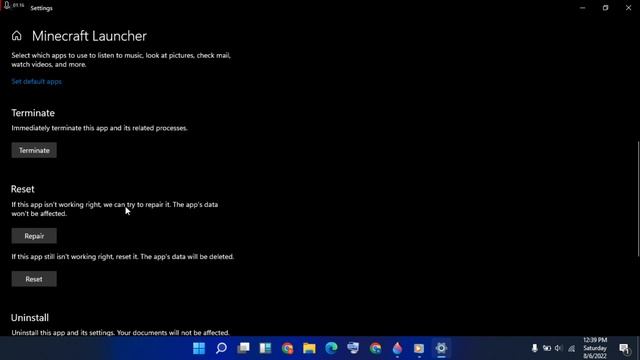Launch first Chrome icon next to Widgets
The width and height of the screenshot is (640, 360).
pyautogui.click(x=287, y=348)
